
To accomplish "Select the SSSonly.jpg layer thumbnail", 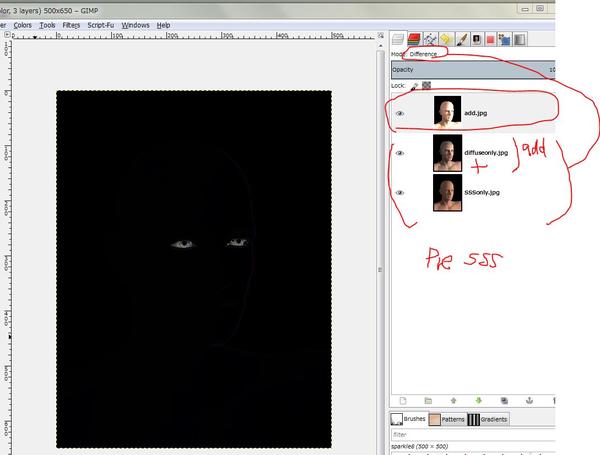I will [x=447, y=192].
